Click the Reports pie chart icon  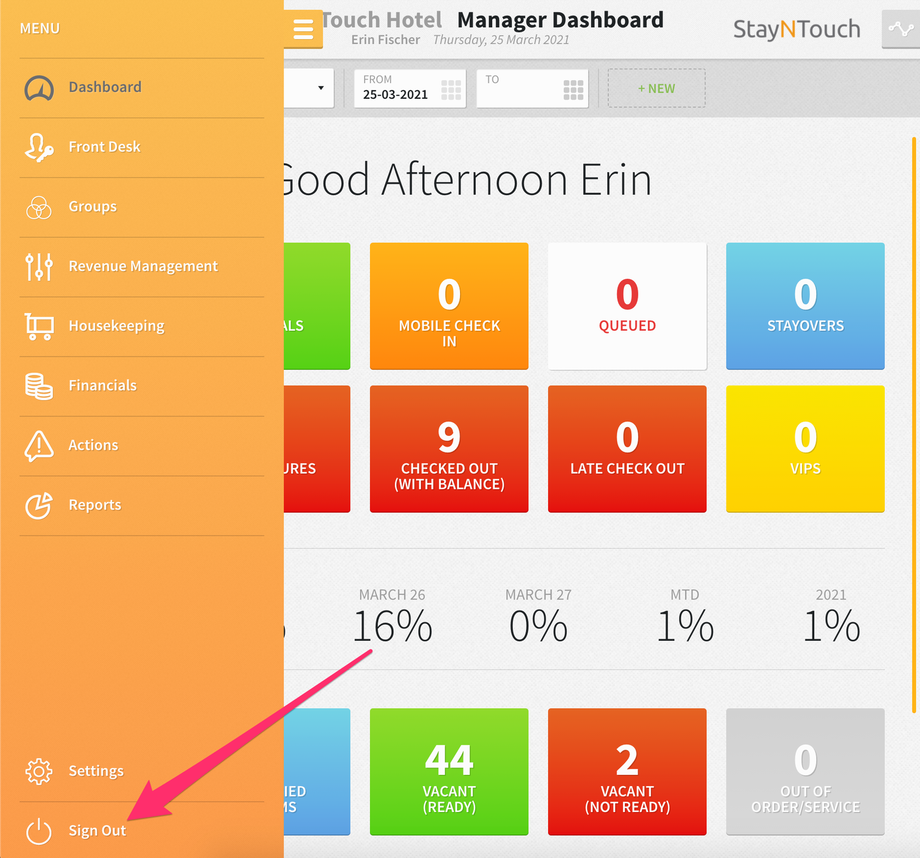click(39, 505)
